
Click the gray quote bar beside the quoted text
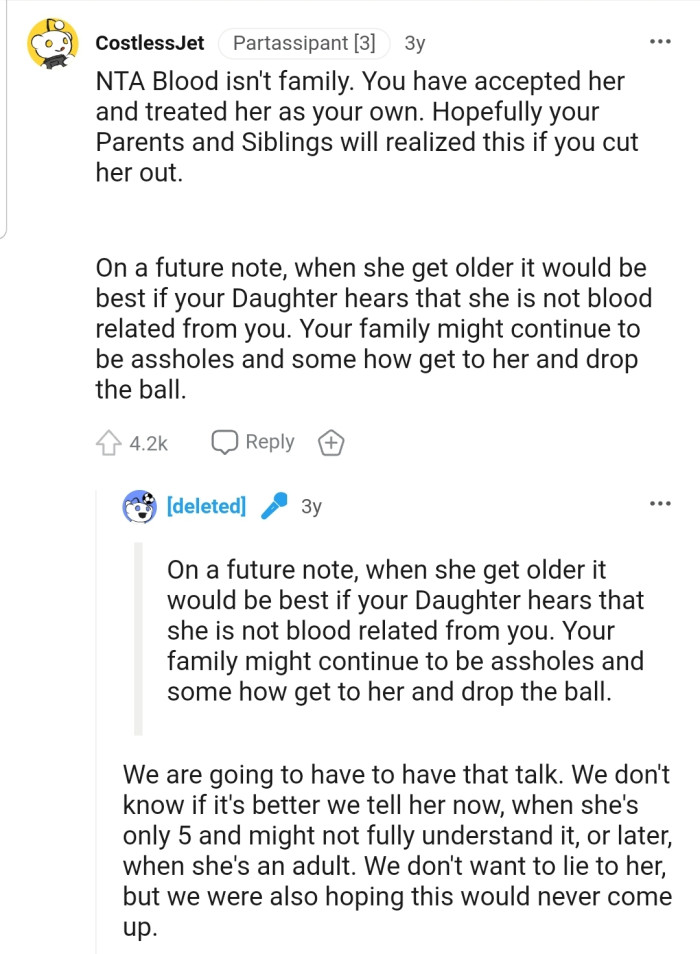click(139, 638)
